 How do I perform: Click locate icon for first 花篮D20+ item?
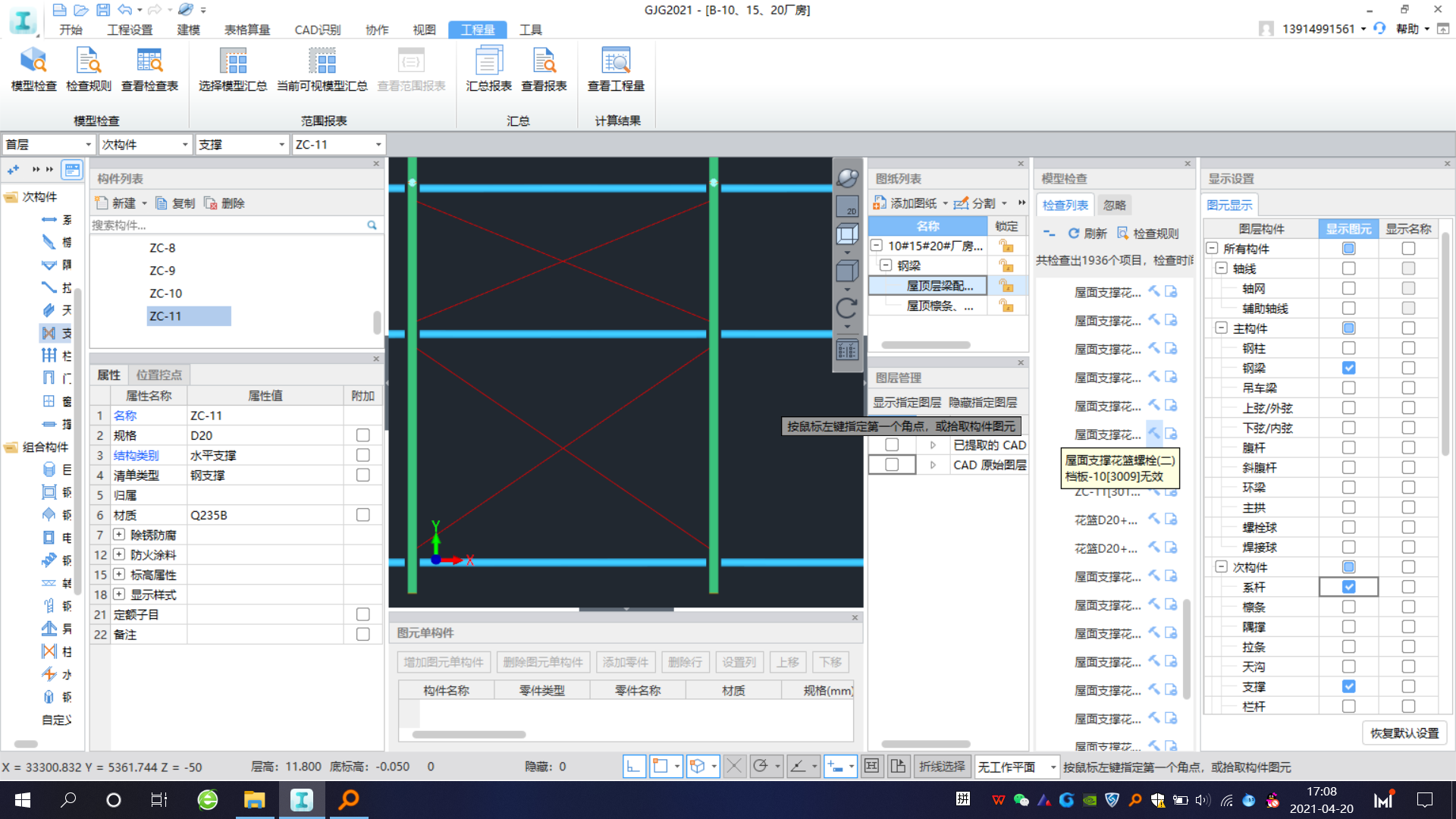pos(1154,519)
